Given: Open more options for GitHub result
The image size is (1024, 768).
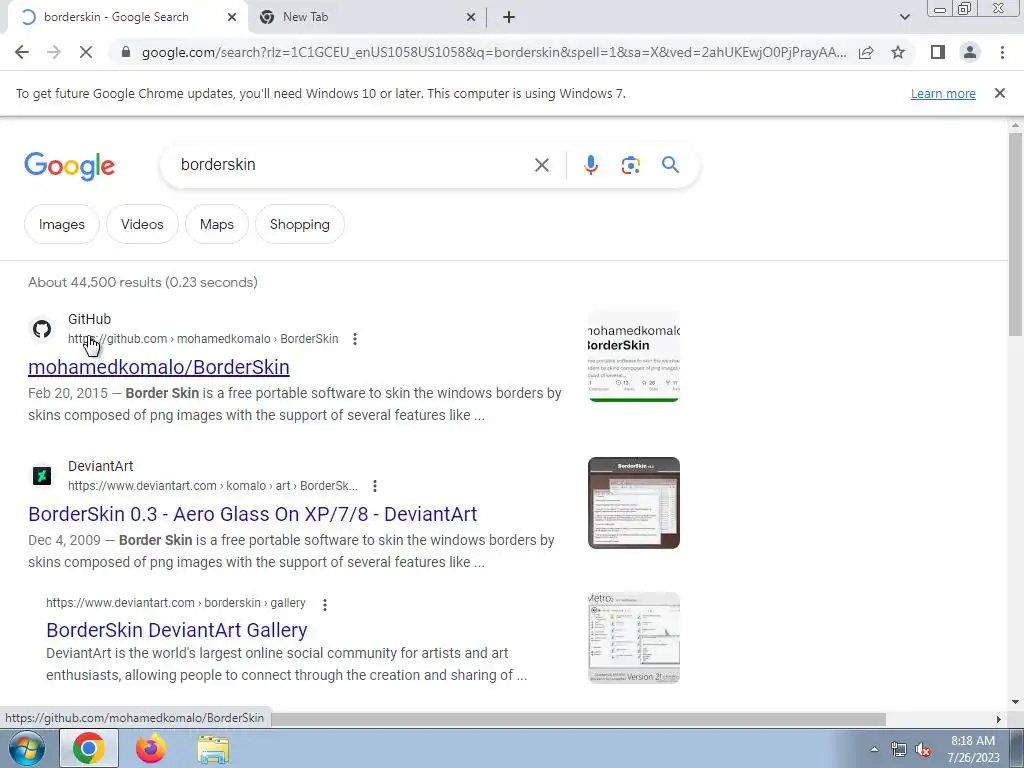Looking at the screenshot, I should pos(355,339).
